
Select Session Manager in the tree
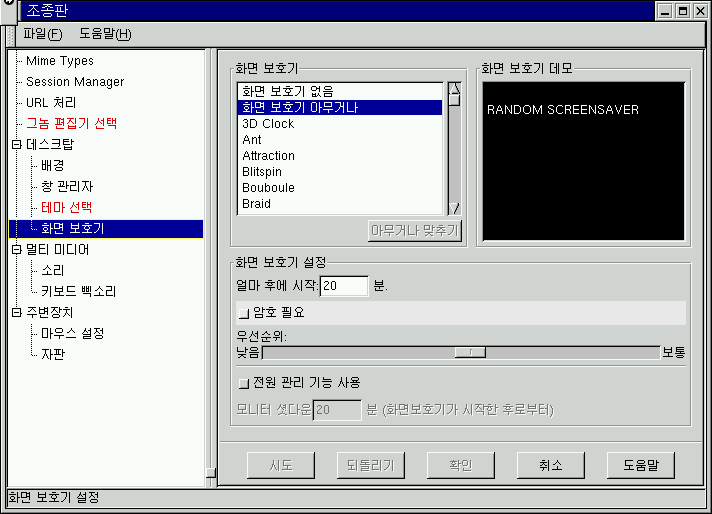click(75, 82)
